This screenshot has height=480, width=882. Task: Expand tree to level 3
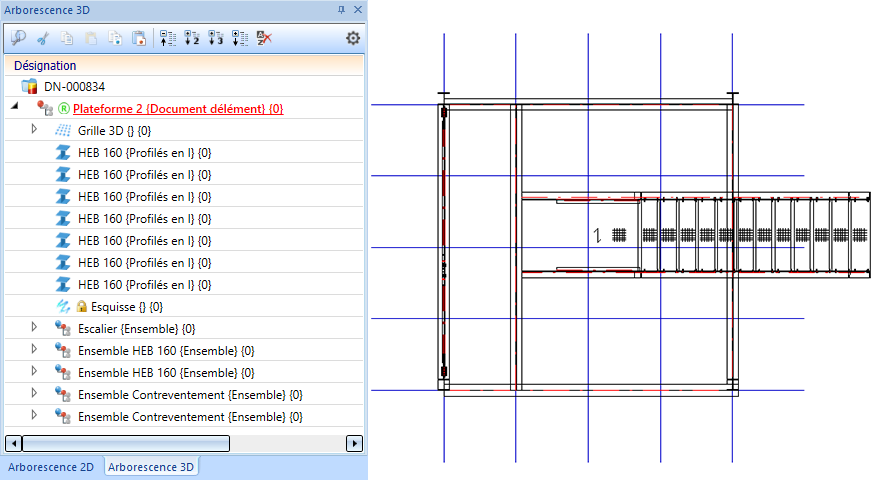point(216,38)
